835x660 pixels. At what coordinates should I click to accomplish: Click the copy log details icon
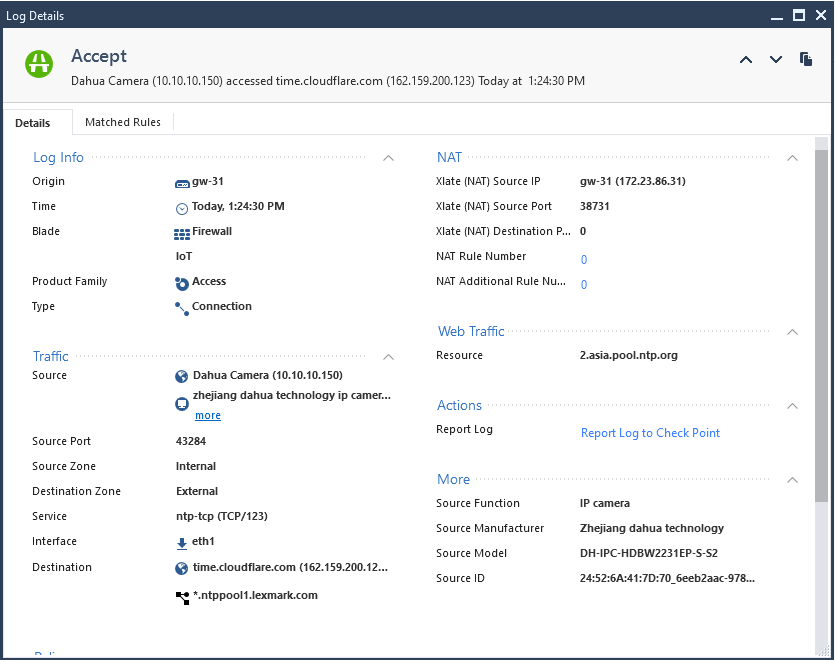click(x=806, y=59)
